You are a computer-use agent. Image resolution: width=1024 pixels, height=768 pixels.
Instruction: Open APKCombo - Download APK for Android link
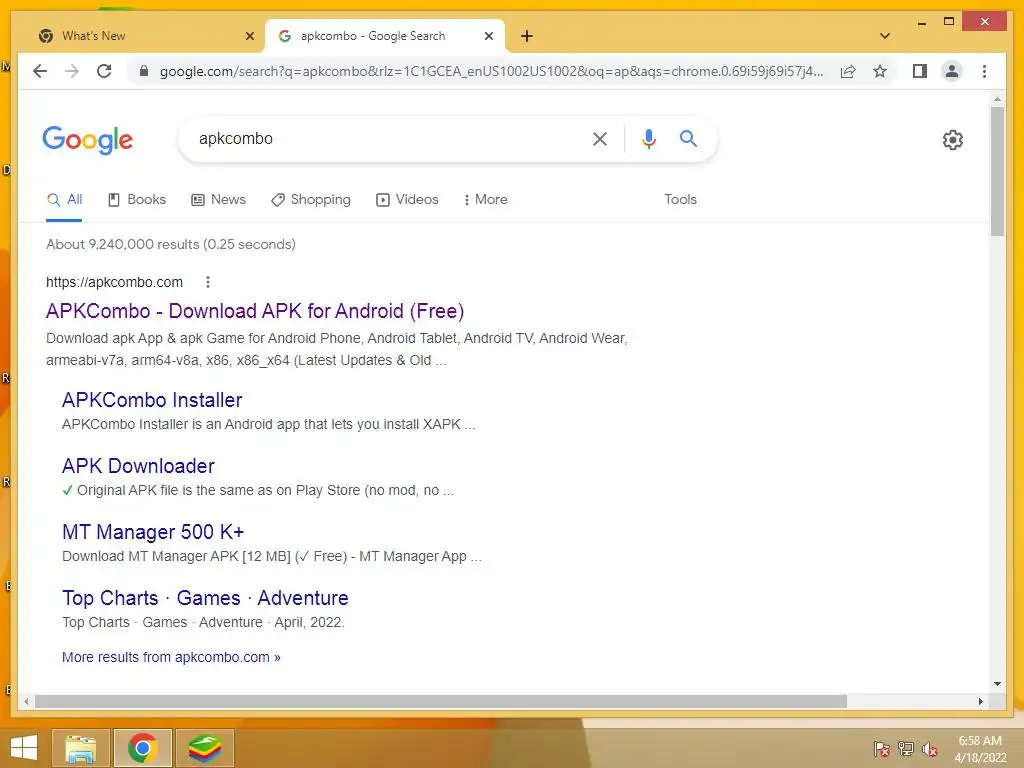(255, 311)
